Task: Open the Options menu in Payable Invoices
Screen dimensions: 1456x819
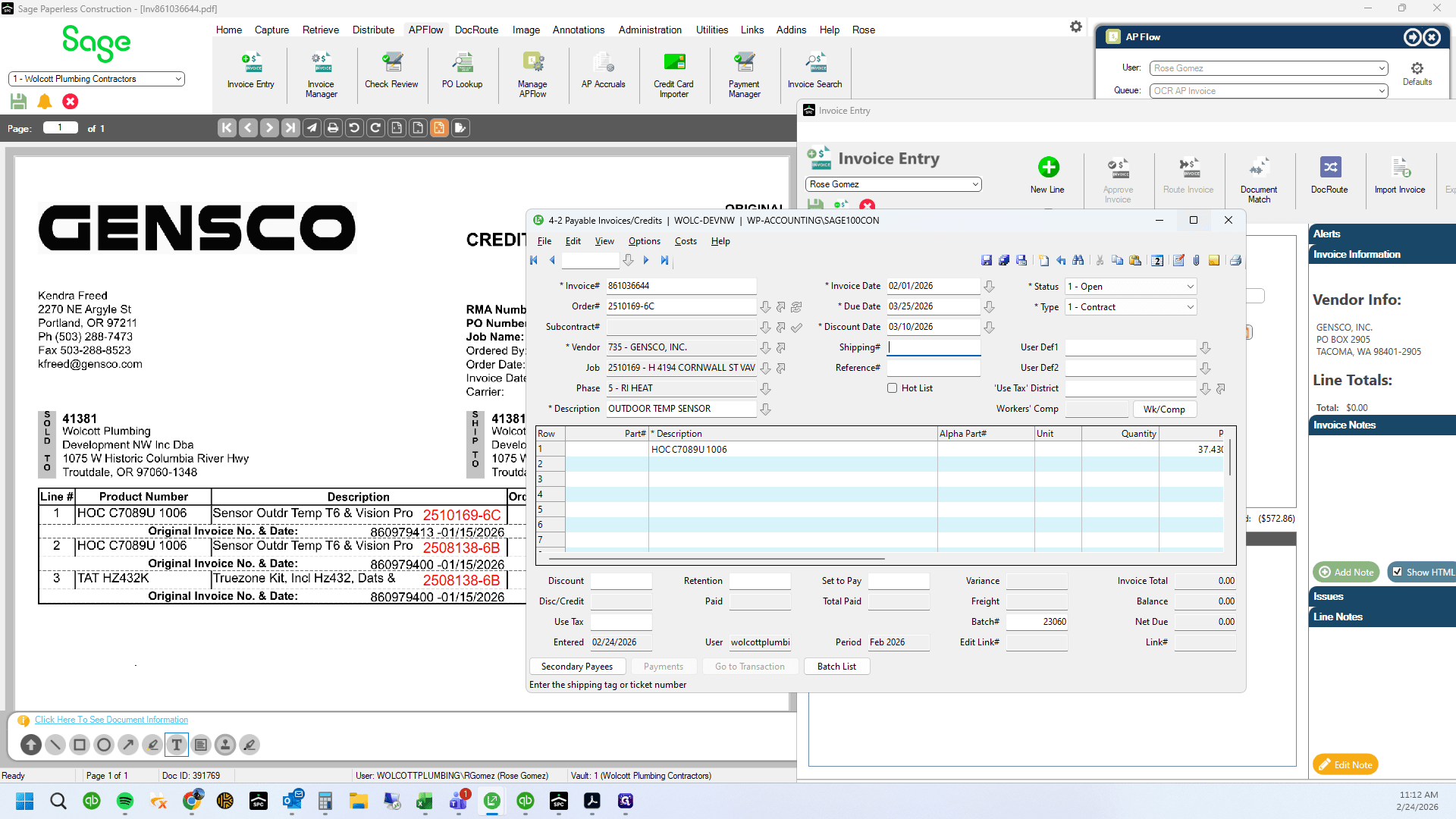Action: coord(645,241)
